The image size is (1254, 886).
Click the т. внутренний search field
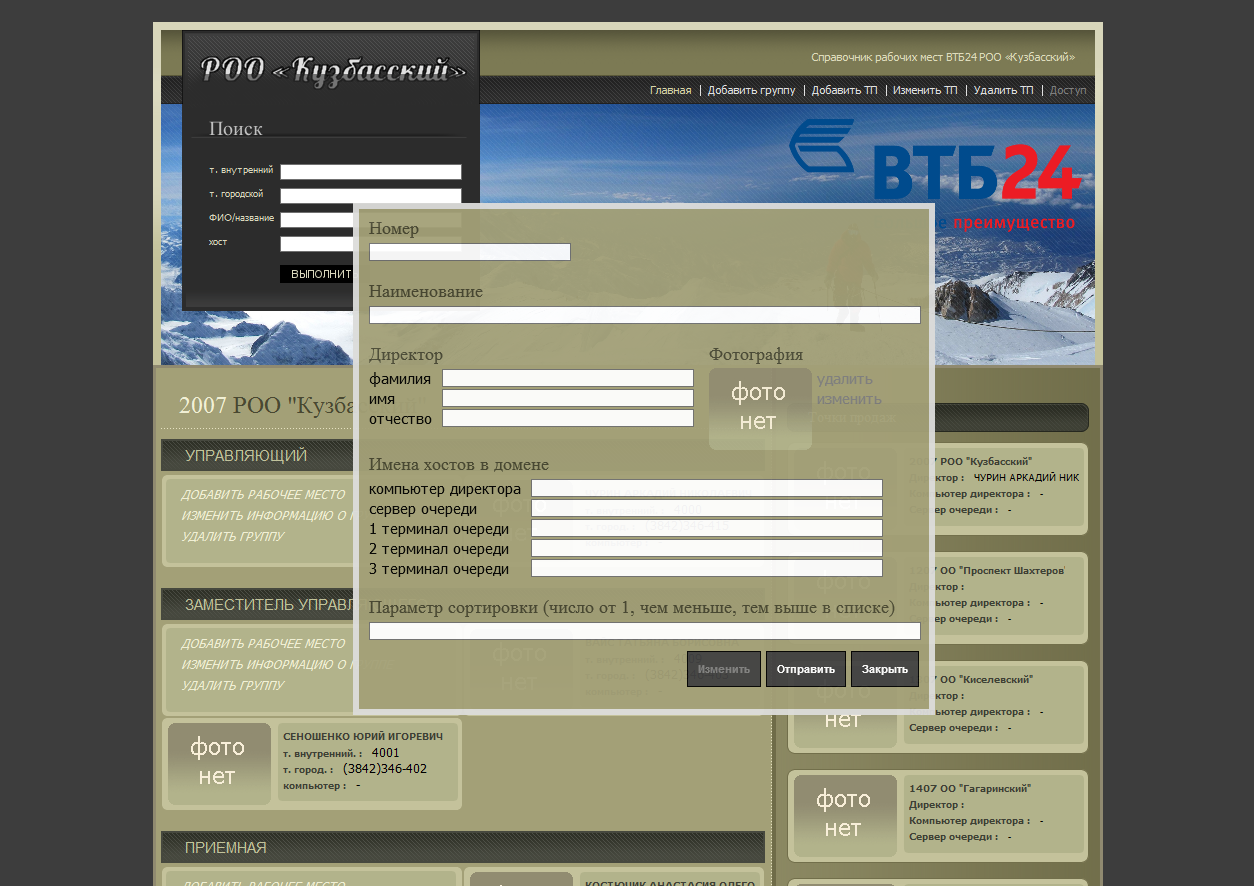coord(370,172)
